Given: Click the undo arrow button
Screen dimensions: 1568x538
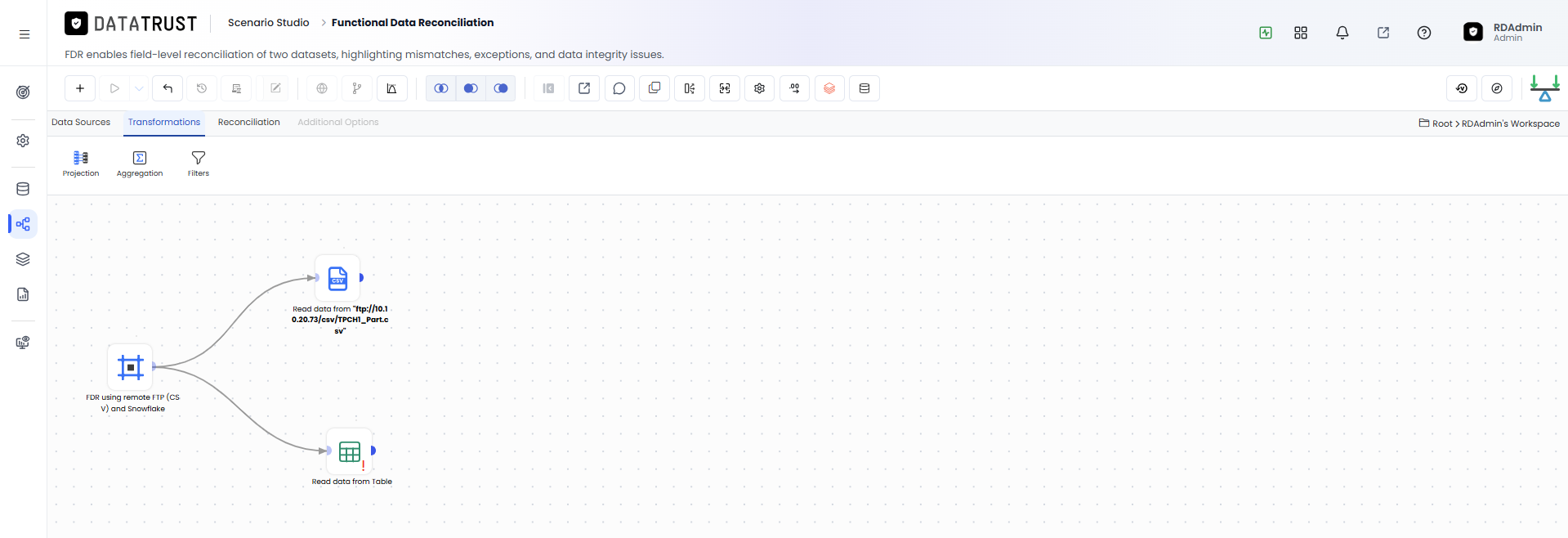Looking at the screenshot, I should pos(168,88).
